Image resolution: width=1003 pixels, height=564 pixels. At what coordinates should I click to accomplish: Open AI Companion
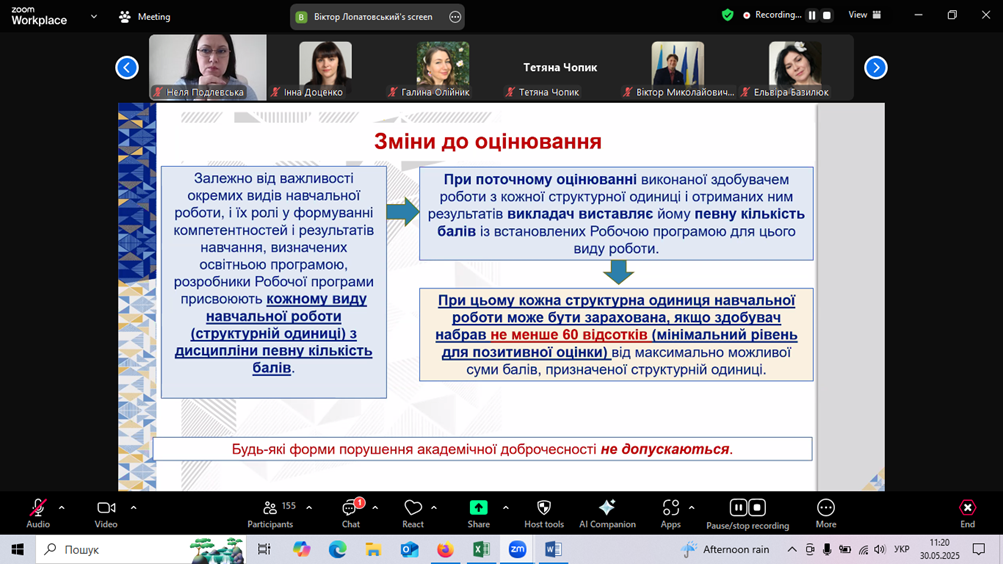[607, 513]
